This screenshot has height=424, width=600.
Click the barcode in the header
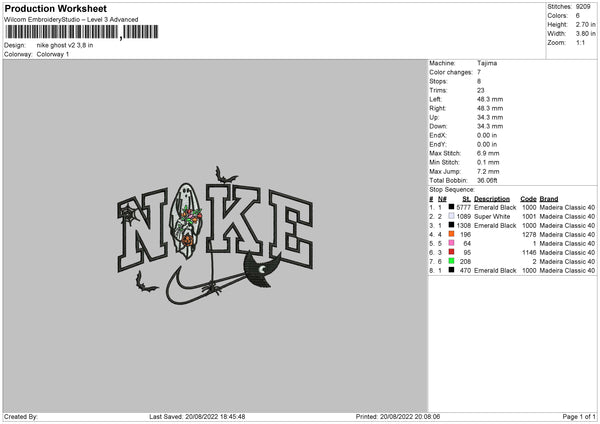82,32
